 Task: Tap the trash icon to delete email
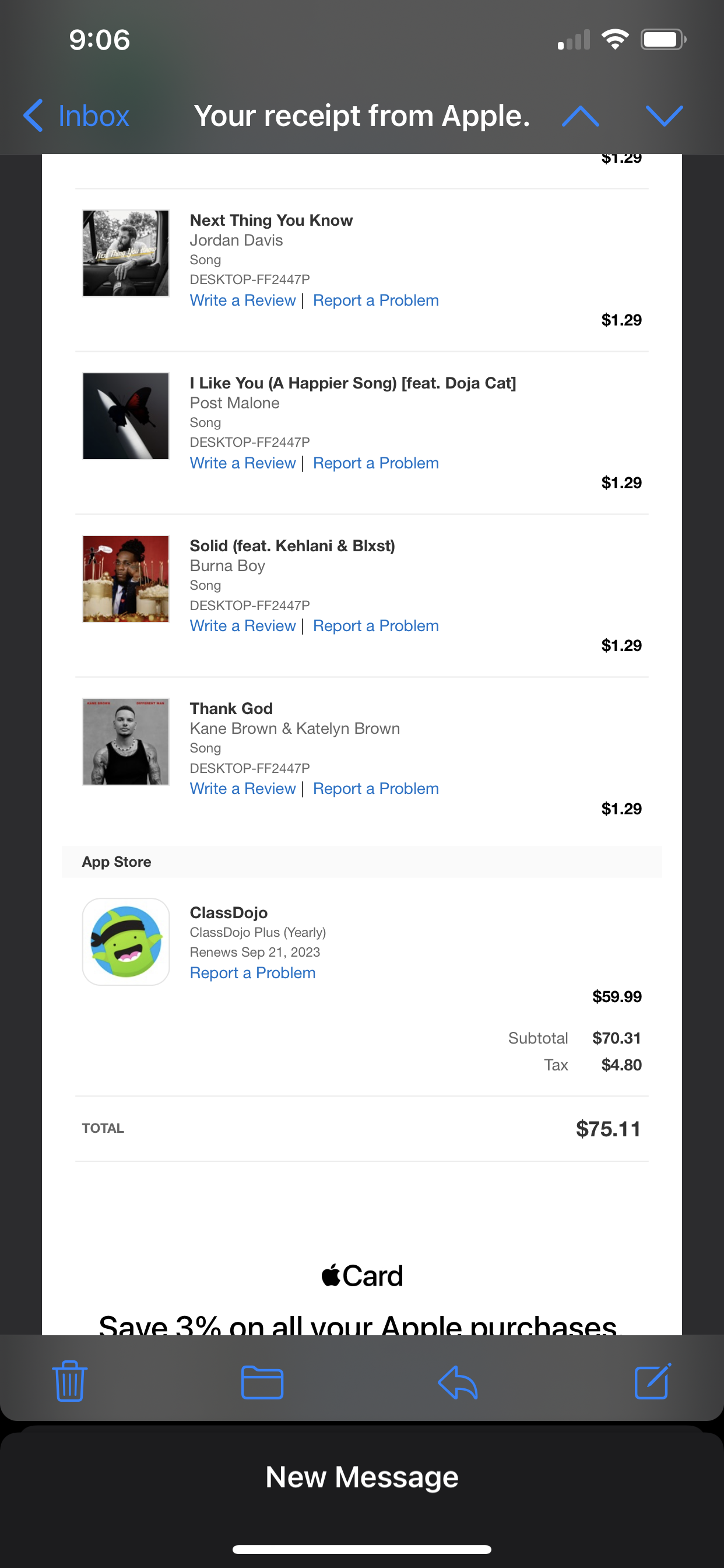tap(70, 1381)
